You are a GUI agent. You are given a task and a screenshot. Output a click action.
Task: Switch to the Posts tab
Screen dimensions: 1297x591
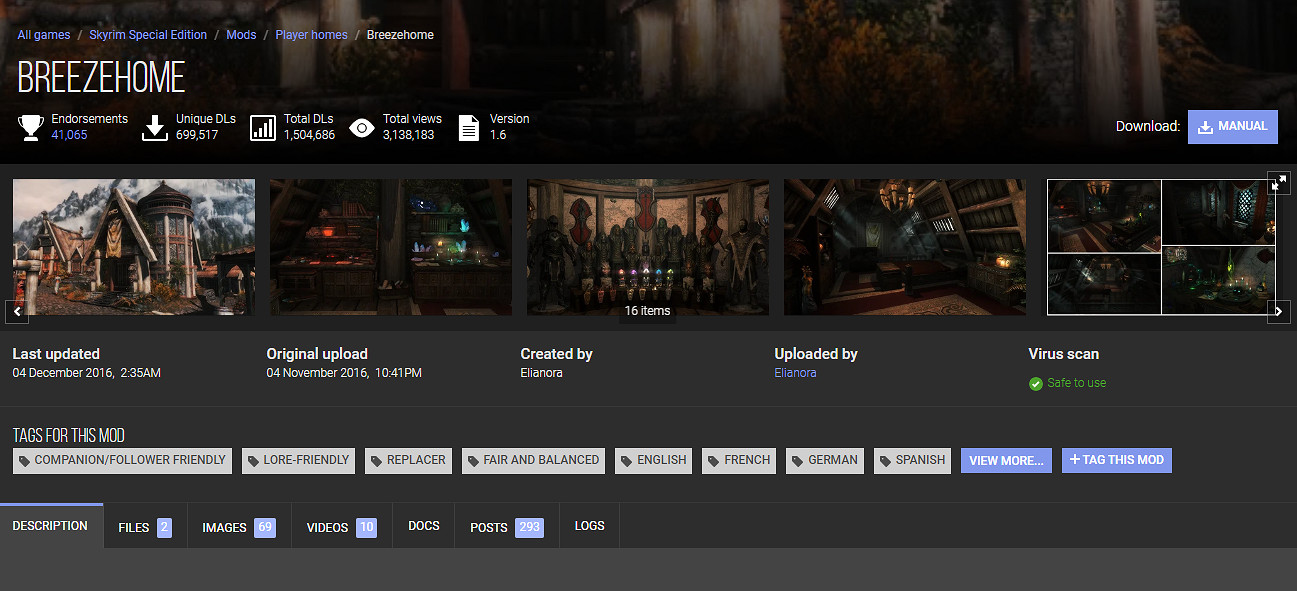coord(505,527)
